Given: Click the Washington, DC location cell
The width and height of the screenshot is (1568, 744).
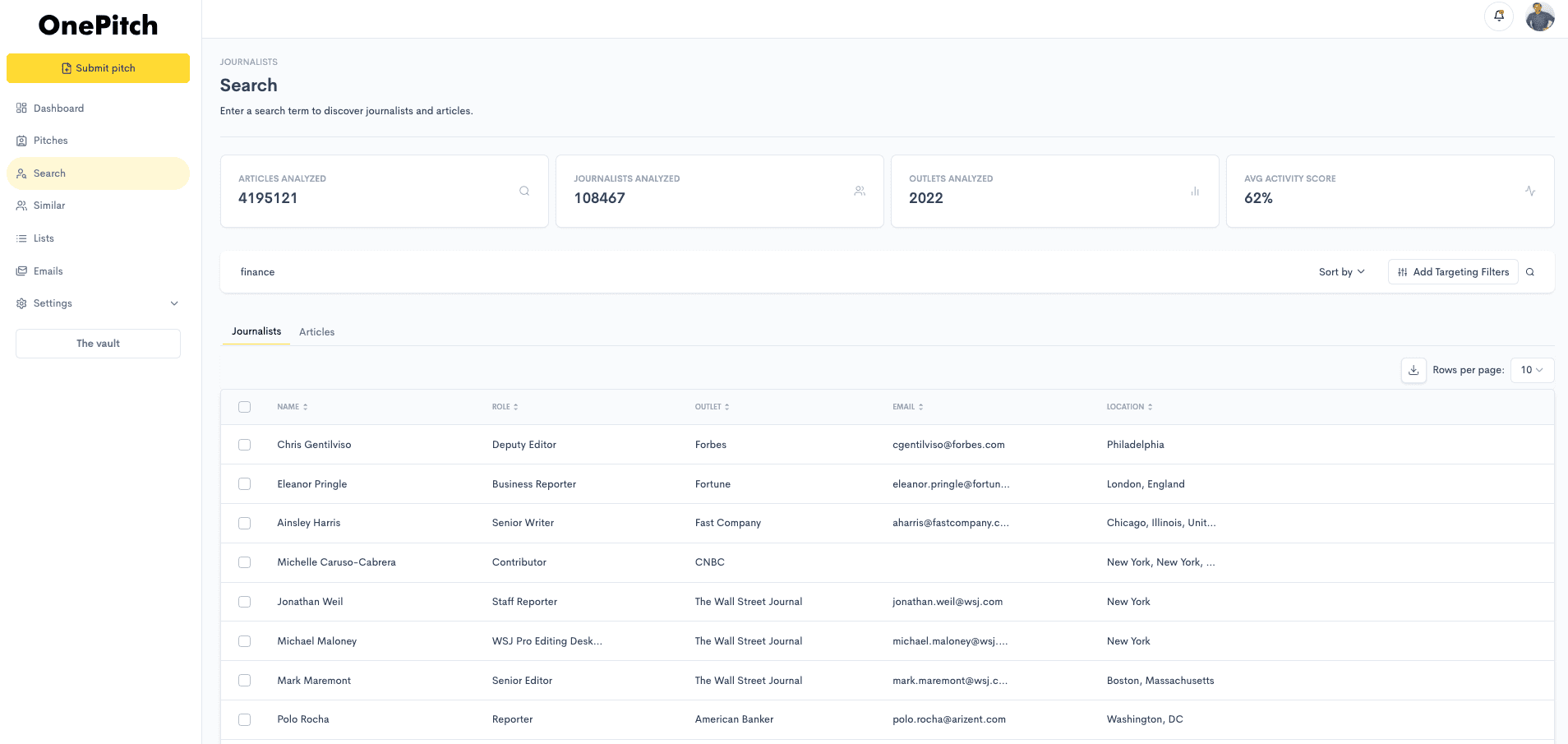Looking at the screenshot, I should point(1145,719).
